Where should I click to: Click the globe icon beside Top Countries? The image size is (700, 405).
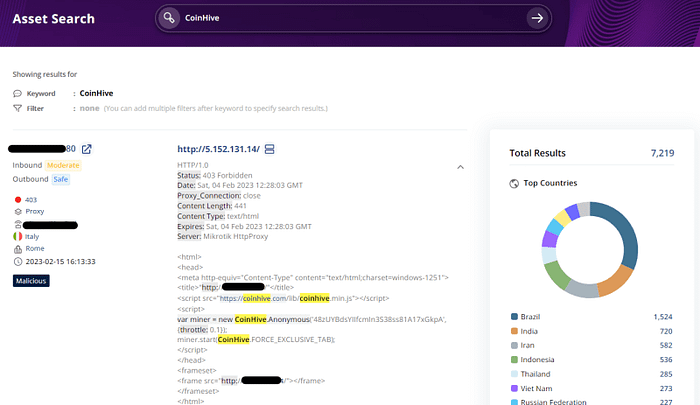[x=514, y=184]
